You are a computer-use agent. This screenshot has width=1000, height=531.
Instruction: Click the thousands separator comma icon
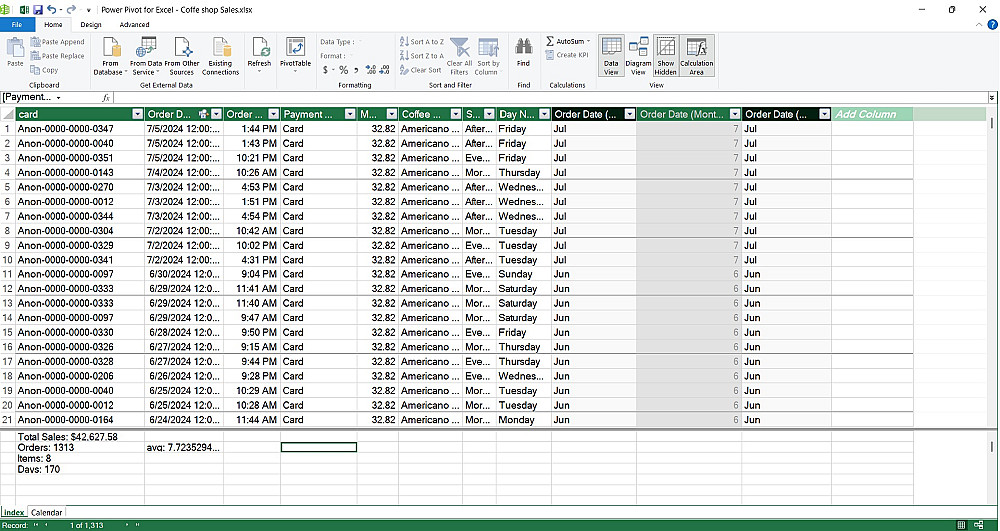coord(357,70)
